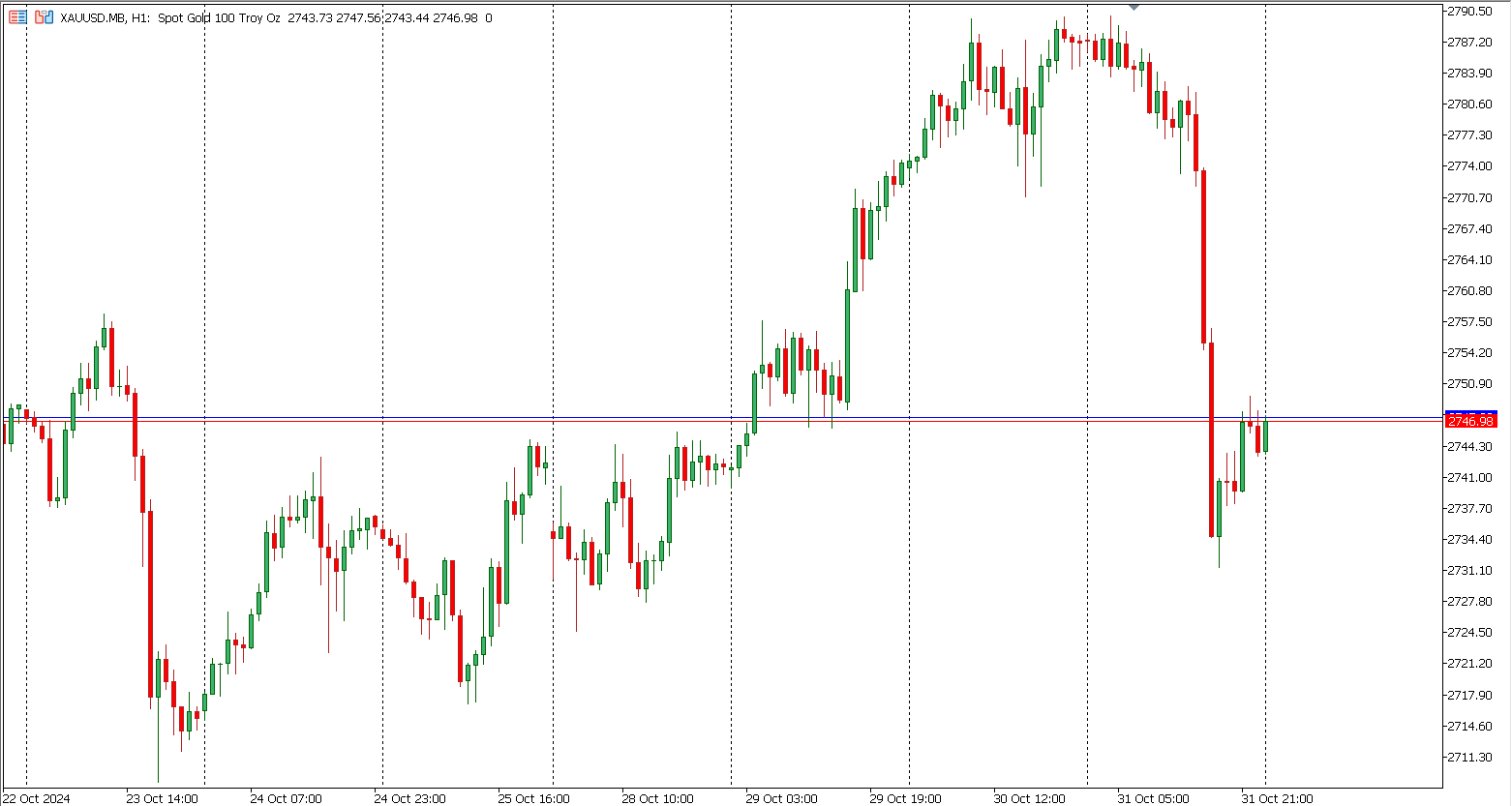1512x806 pixels.
Task: Click the 28 Oct 10:00 time label
Action: [657, 798]
